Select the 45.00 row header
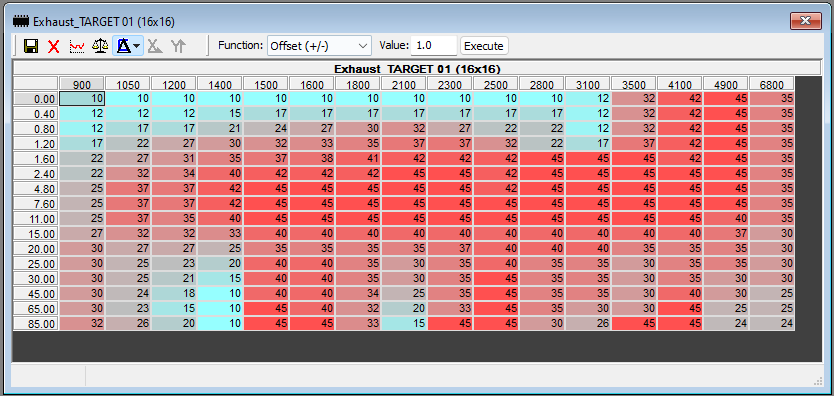Image resolution: width=834 pixels, height=396 pixels. pos(36,293)
